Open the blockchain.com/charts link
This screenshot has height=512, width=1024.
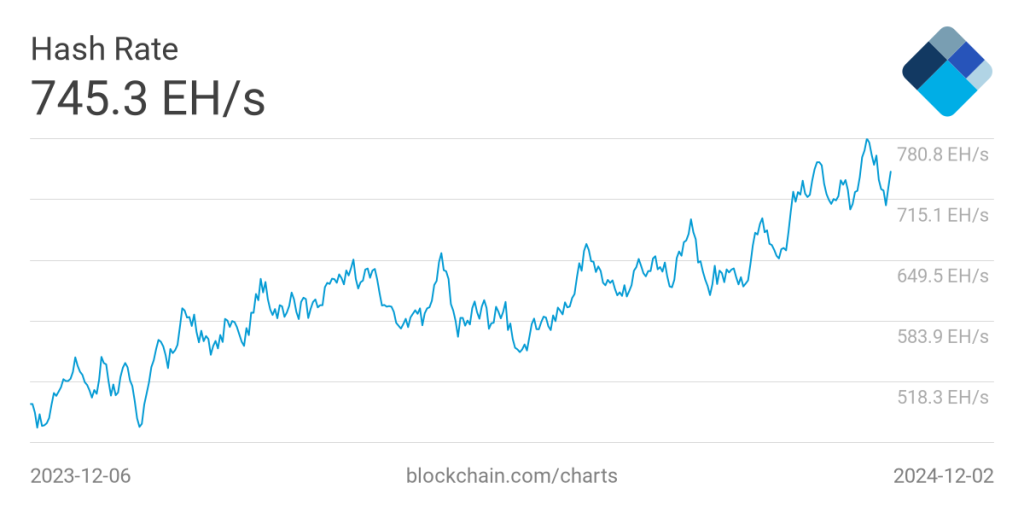tap(512, 476)
